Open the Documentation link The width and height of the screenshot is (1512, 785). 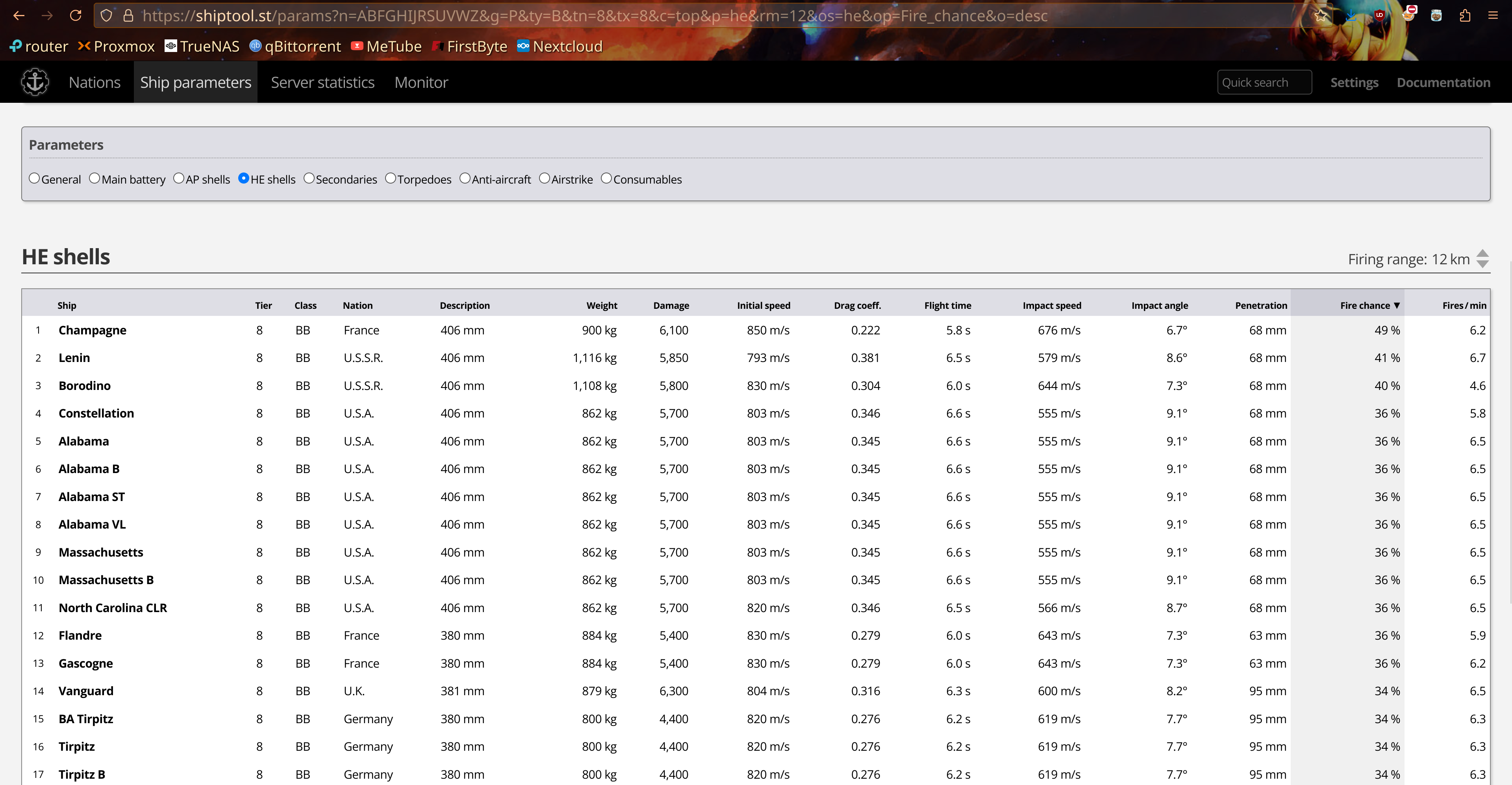(x=1443, y=82)
